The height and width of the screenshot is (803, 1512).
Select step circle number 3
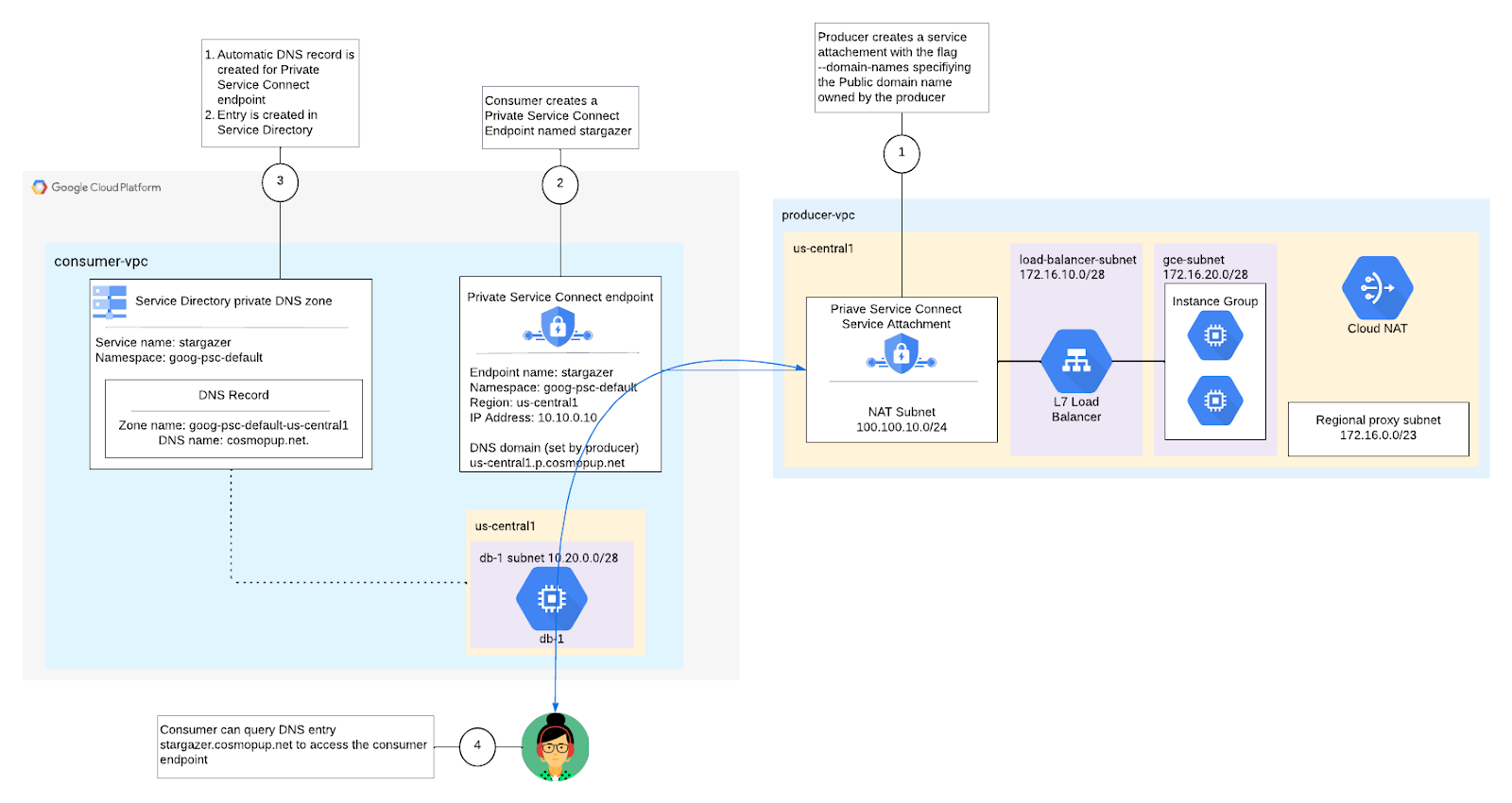pyautogui.click(x=280, y=181)
